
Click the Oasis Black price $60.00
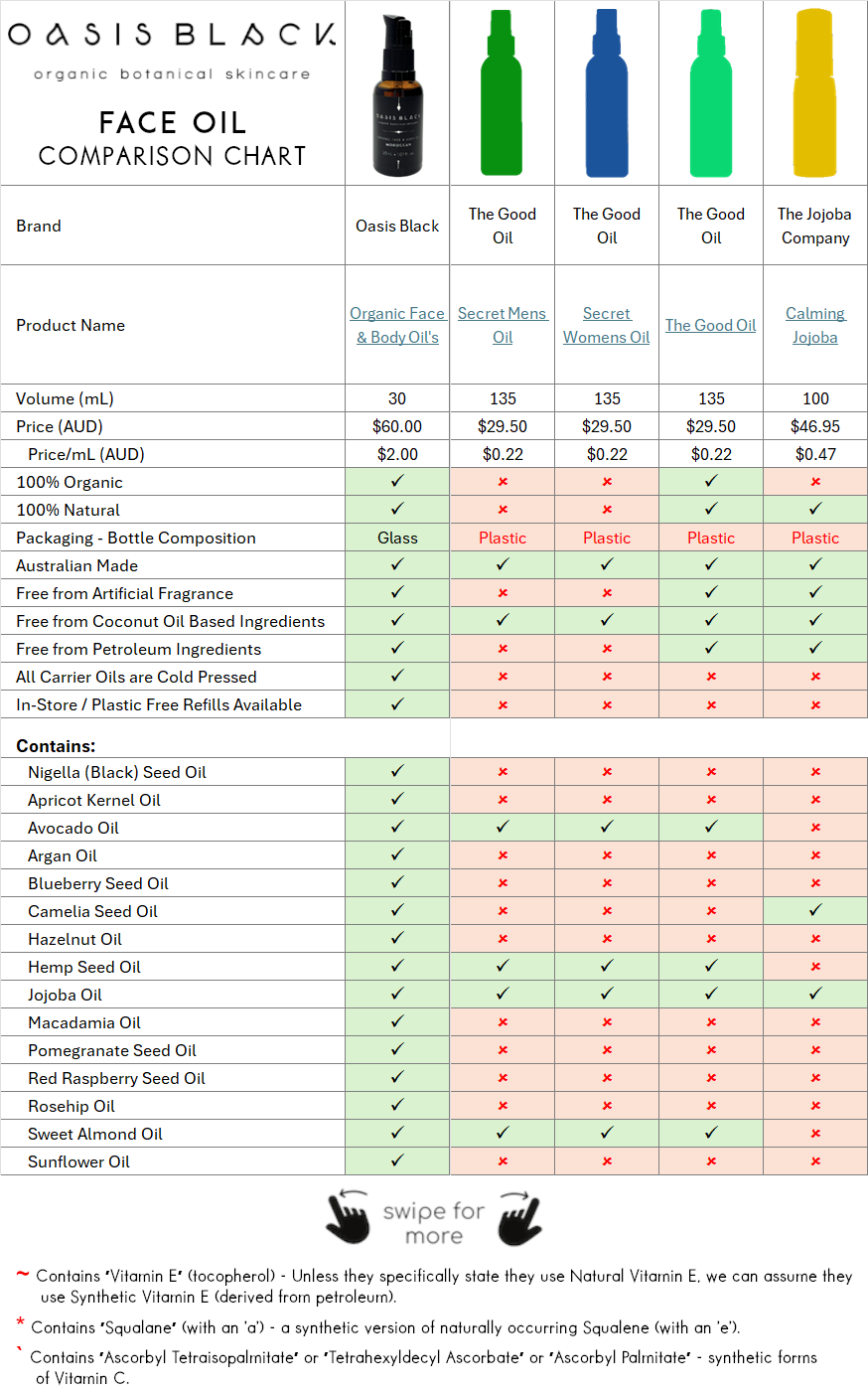tap(397, 426)
